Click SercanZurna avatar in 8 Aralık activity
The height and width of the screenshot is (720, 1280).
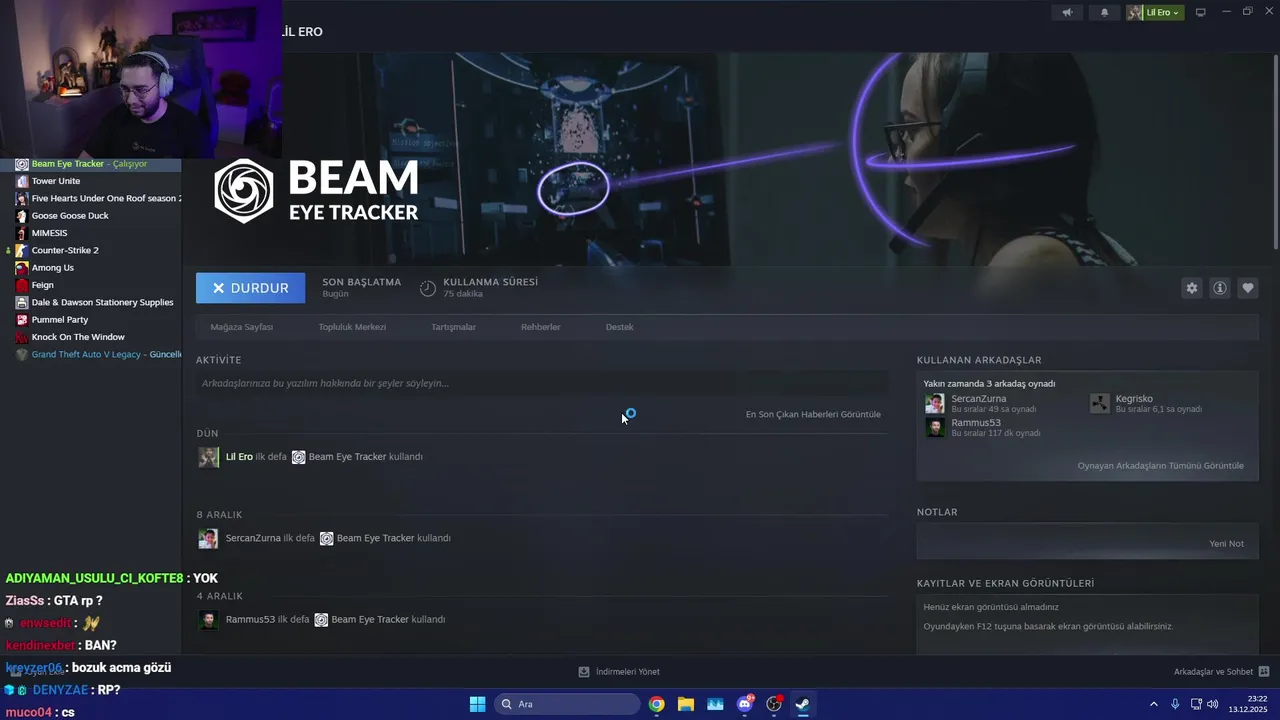[208, 538]
